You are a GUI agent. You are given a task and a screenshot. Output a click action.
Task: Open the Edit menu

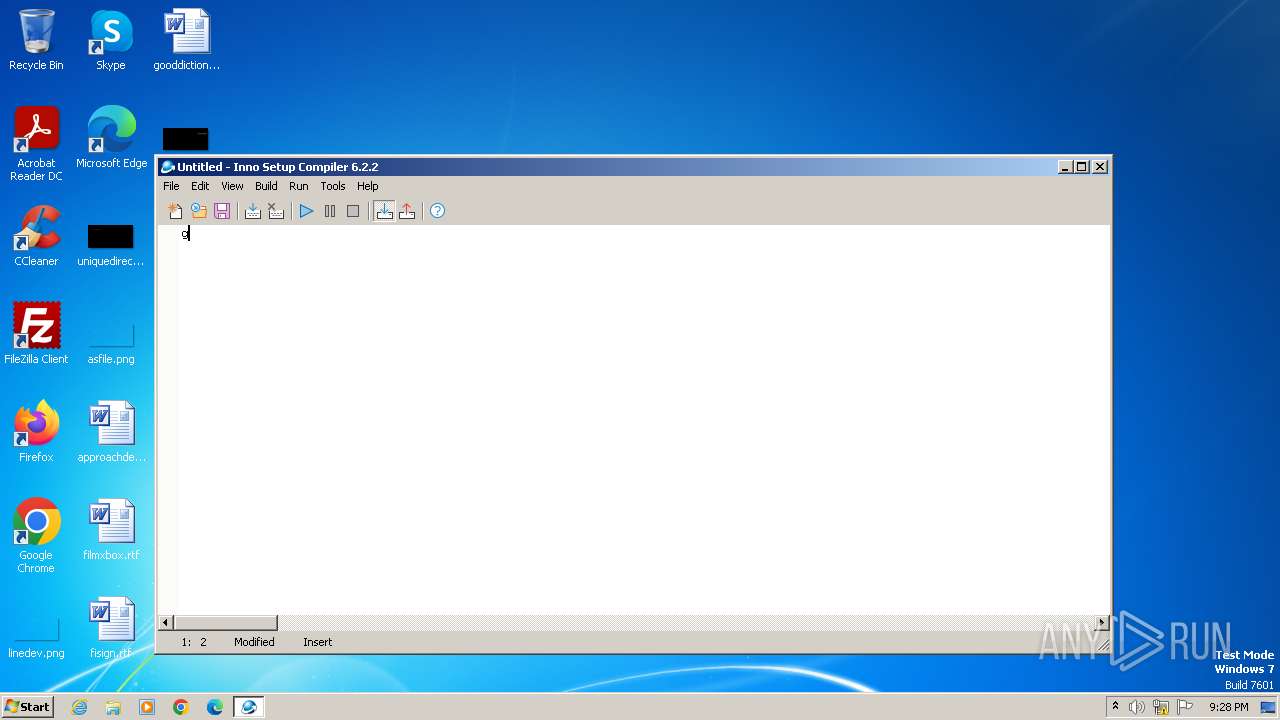click(200, 186)
